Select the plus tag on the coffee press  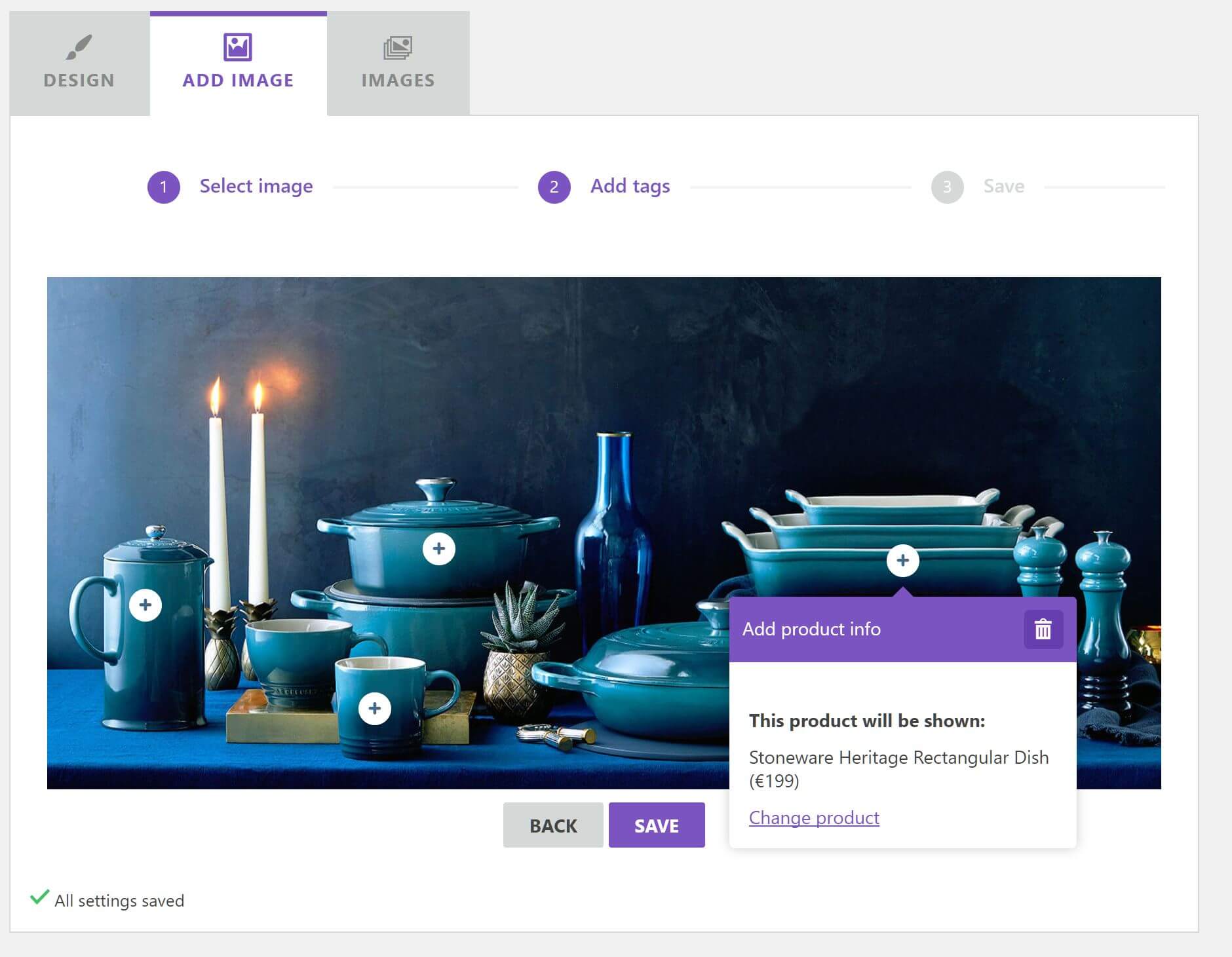145,605
